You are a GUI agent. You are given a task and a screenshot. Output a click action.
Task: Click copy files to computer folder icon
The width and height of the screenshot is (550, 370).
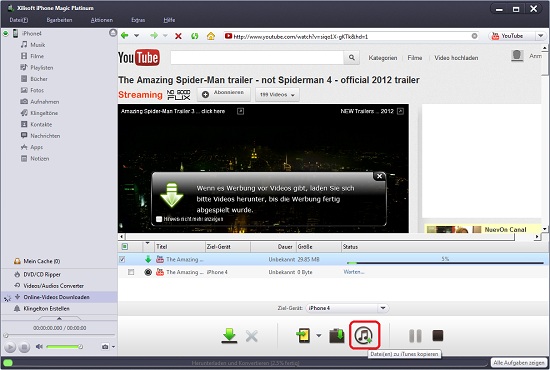coord(337,336)
